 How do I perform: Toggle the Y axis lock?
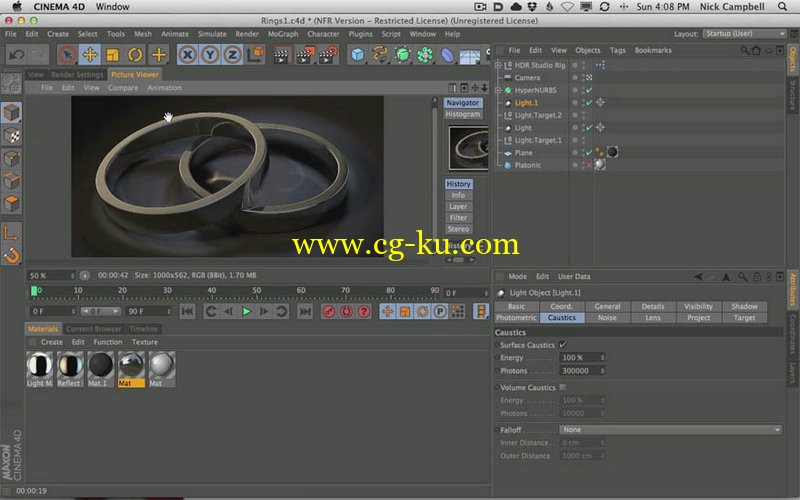(210, 55)
